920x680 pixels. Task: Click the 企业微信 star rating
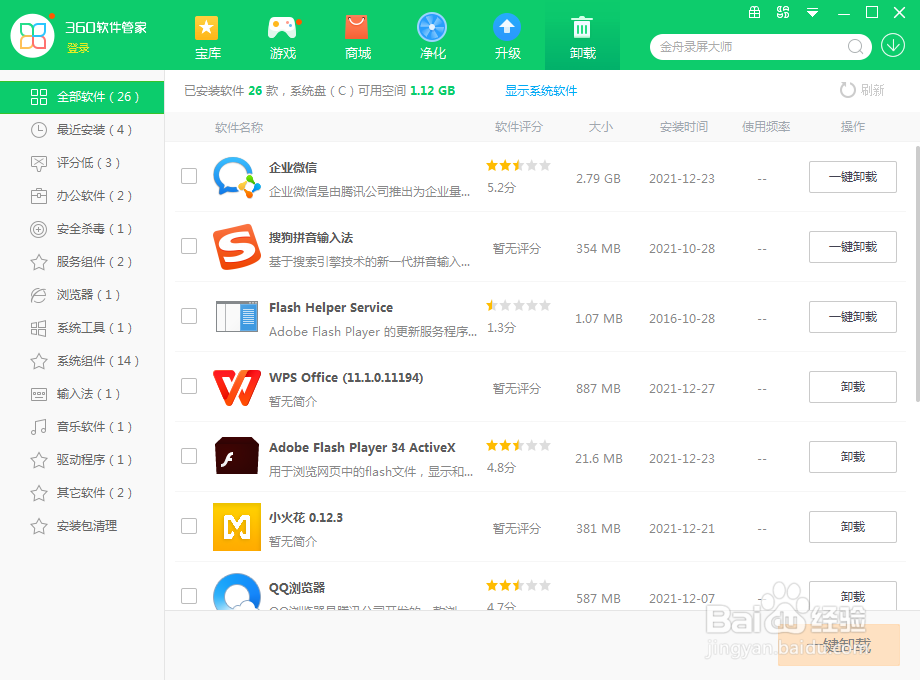518,165
